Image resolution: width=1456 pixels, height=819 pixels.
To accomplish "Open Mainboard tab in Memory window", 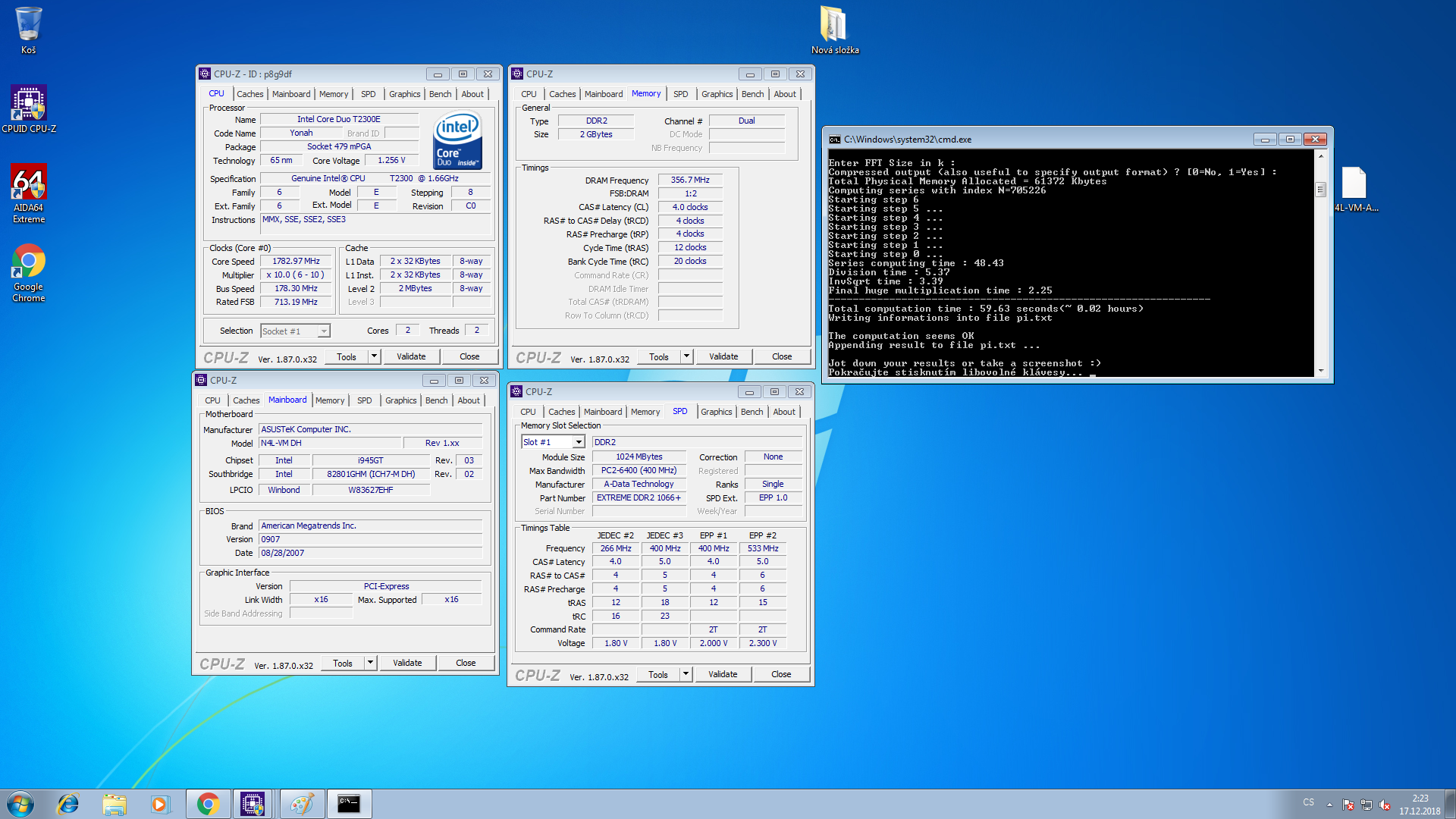I will click(x=604, y=94).
